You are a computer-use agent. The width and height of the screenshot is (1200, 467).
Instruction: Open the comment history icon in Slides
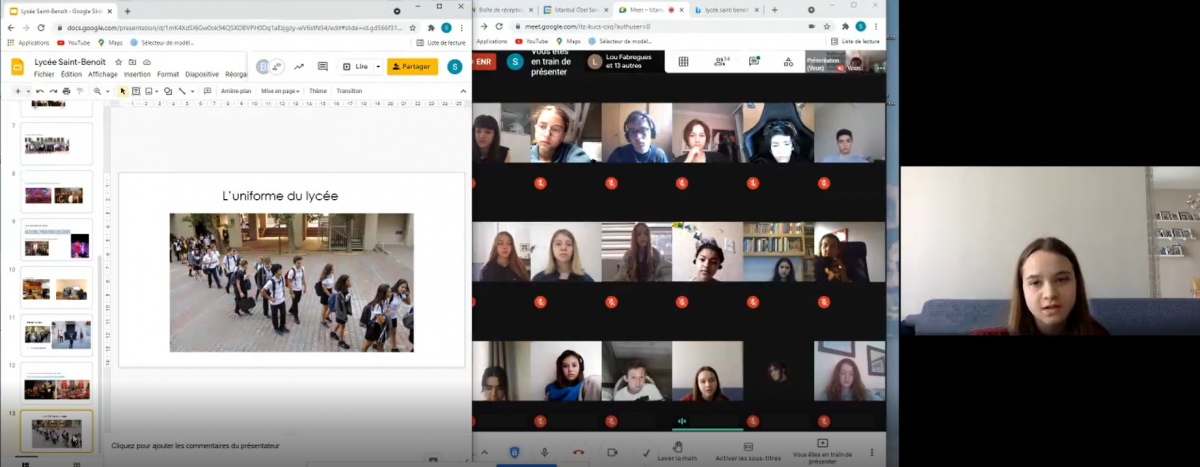point(322,66)
